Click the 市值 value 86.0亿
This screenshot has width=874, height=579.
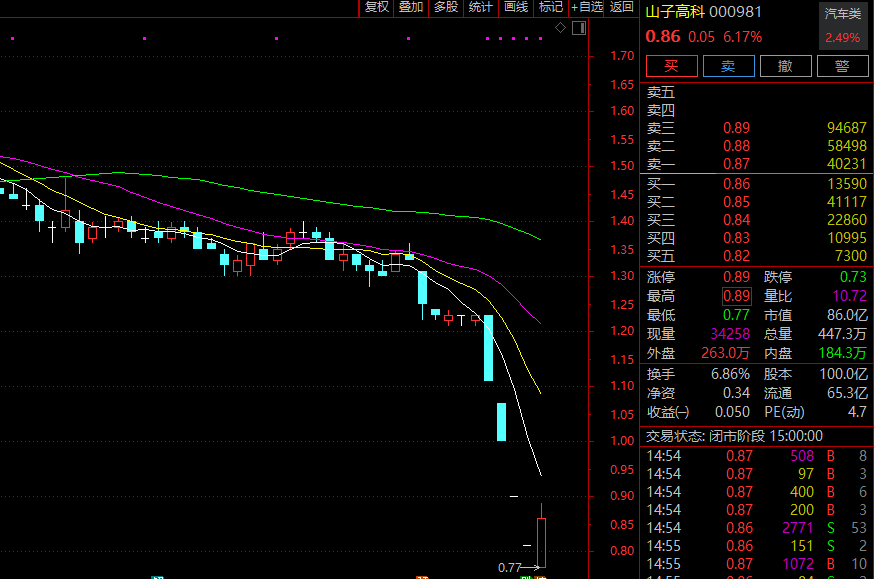847,315
